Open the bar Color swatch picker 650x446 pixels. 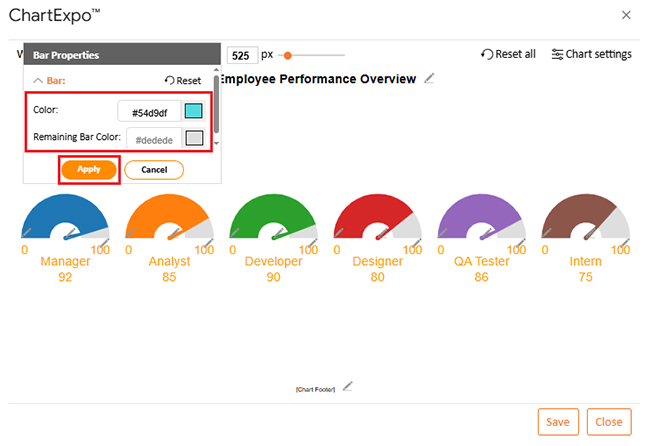194,112
